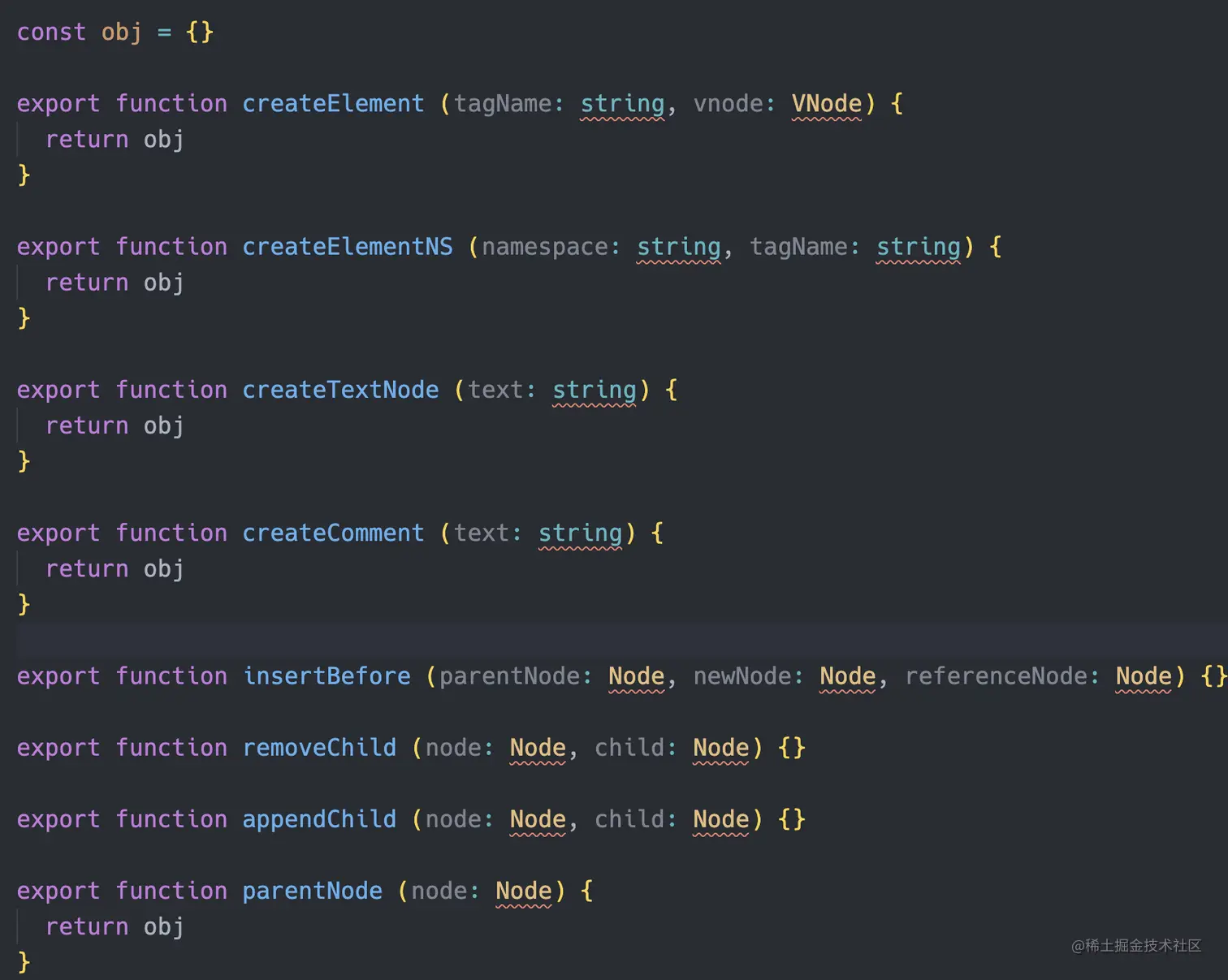Click the createComment function name

pos(333,533)
